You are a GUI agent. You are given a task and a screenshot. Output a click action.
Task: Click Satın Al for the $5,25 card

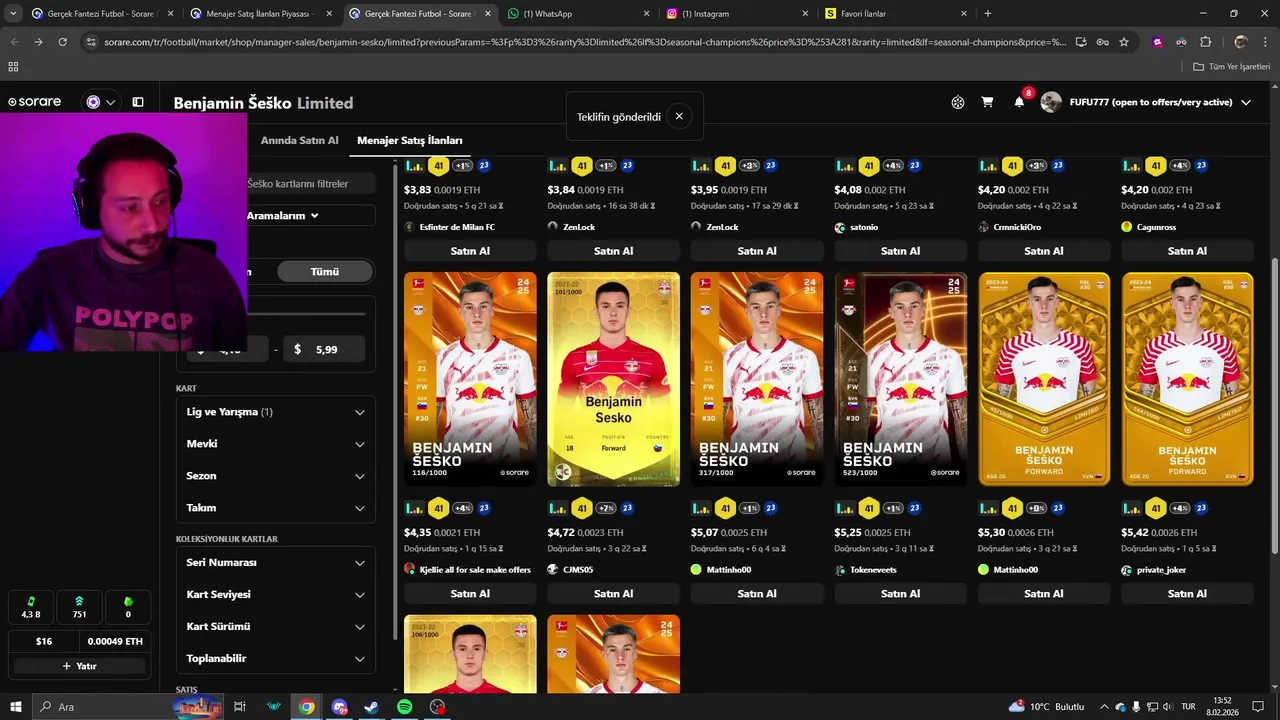point(900,593)
